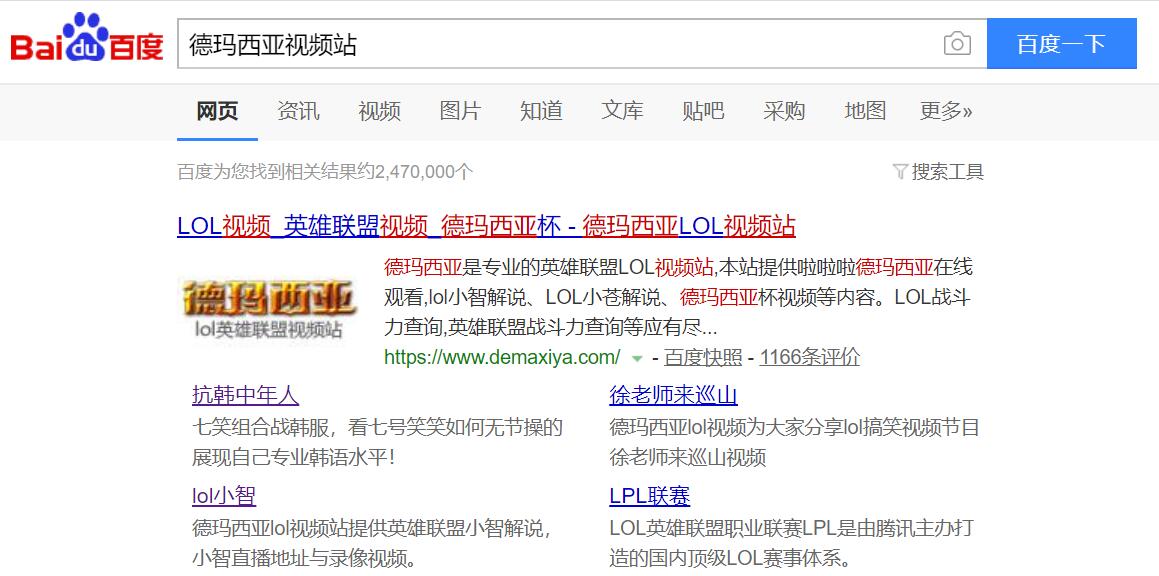Click the description 德玛西亚lol视频为大家分享

[795, 442]
